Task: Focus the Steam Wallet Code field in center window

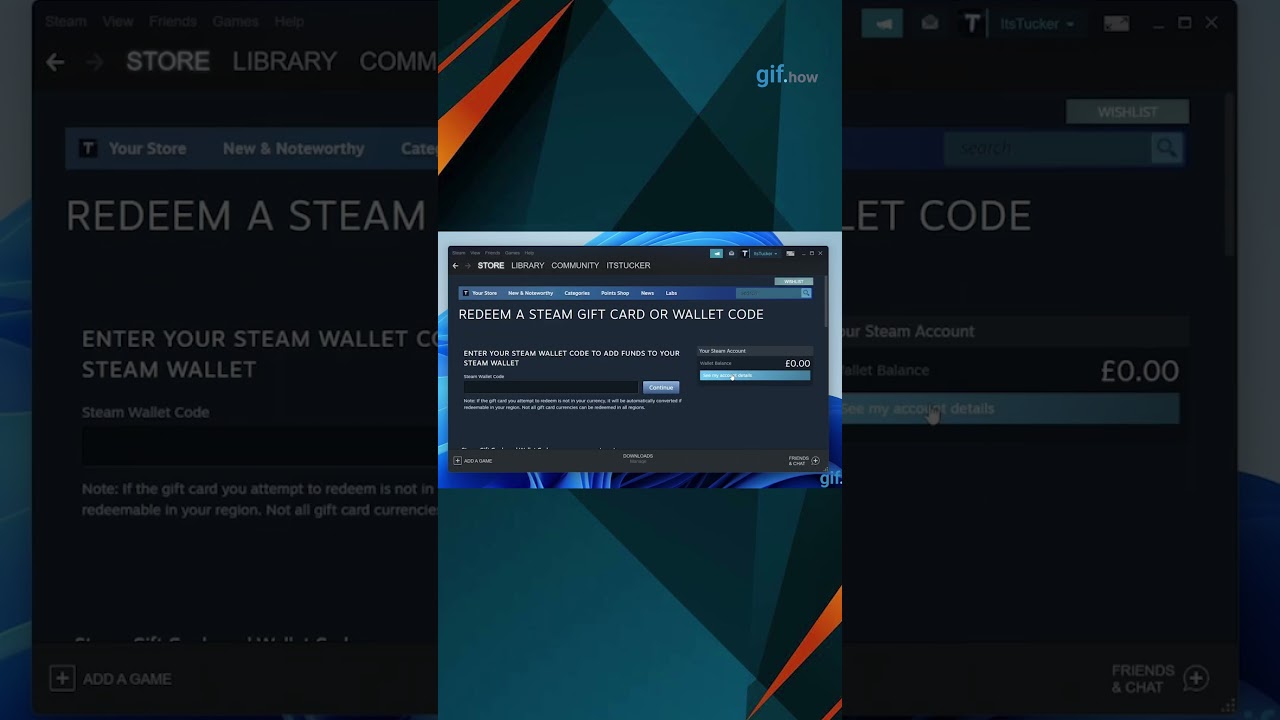Action: pyautogui.click(x=550, y=387)
